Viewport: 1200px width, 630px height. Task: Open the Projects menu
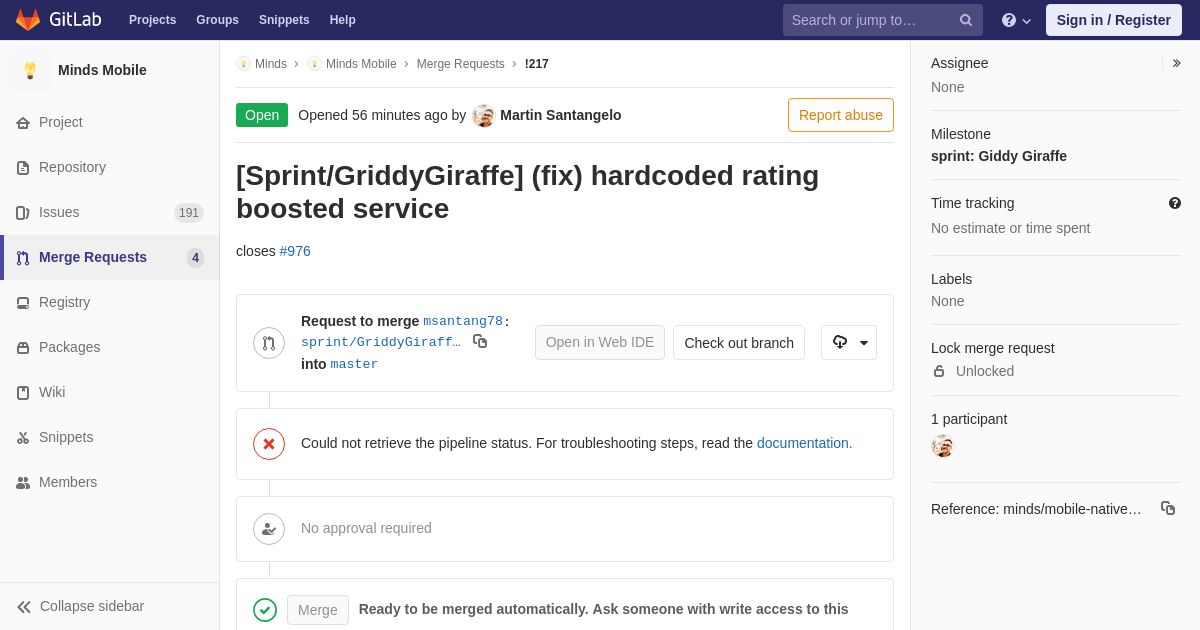152,20
